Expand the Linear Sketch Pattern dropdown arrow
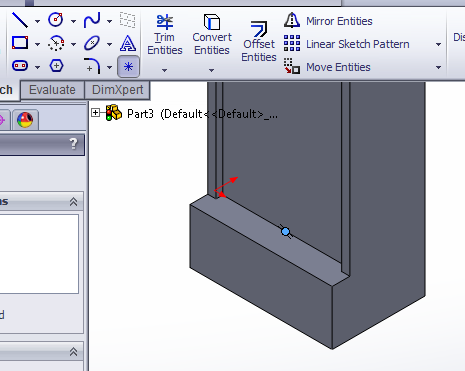Viewport: 465px width, 371px height. [x=438, y=44]
